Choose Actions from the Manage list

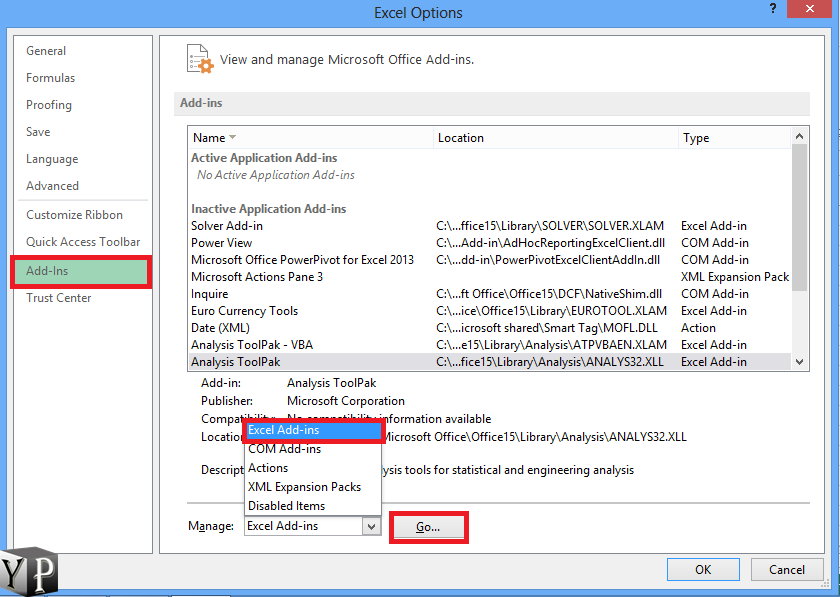point(313,468)
